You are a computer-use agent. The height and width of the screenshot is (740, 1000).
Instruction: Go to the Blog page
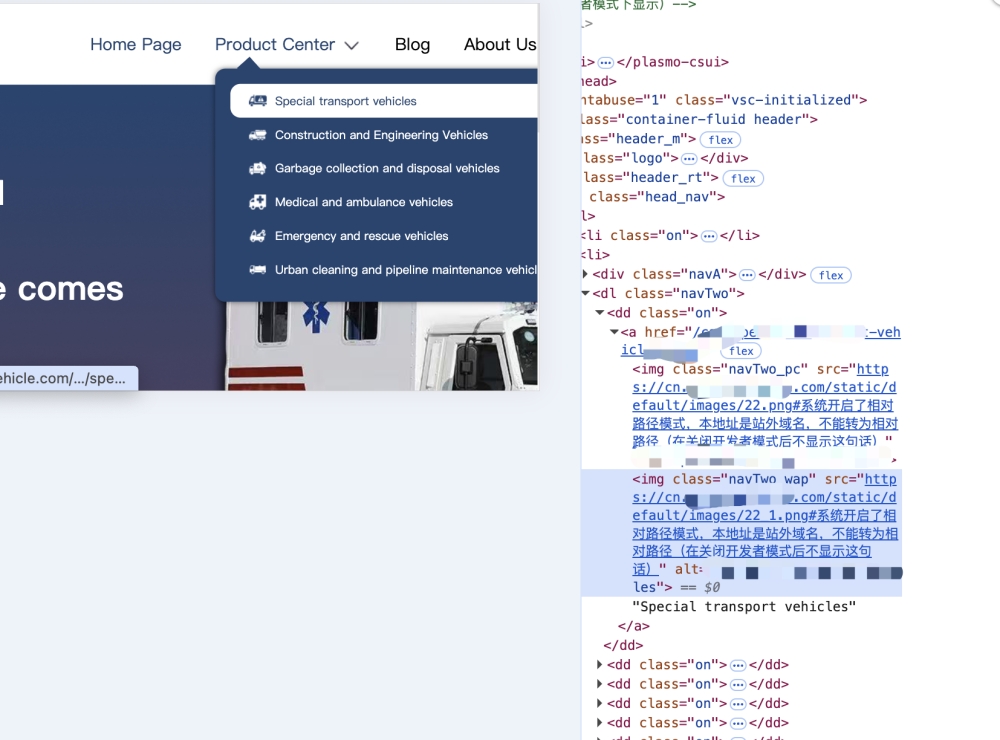coord(412,45)
